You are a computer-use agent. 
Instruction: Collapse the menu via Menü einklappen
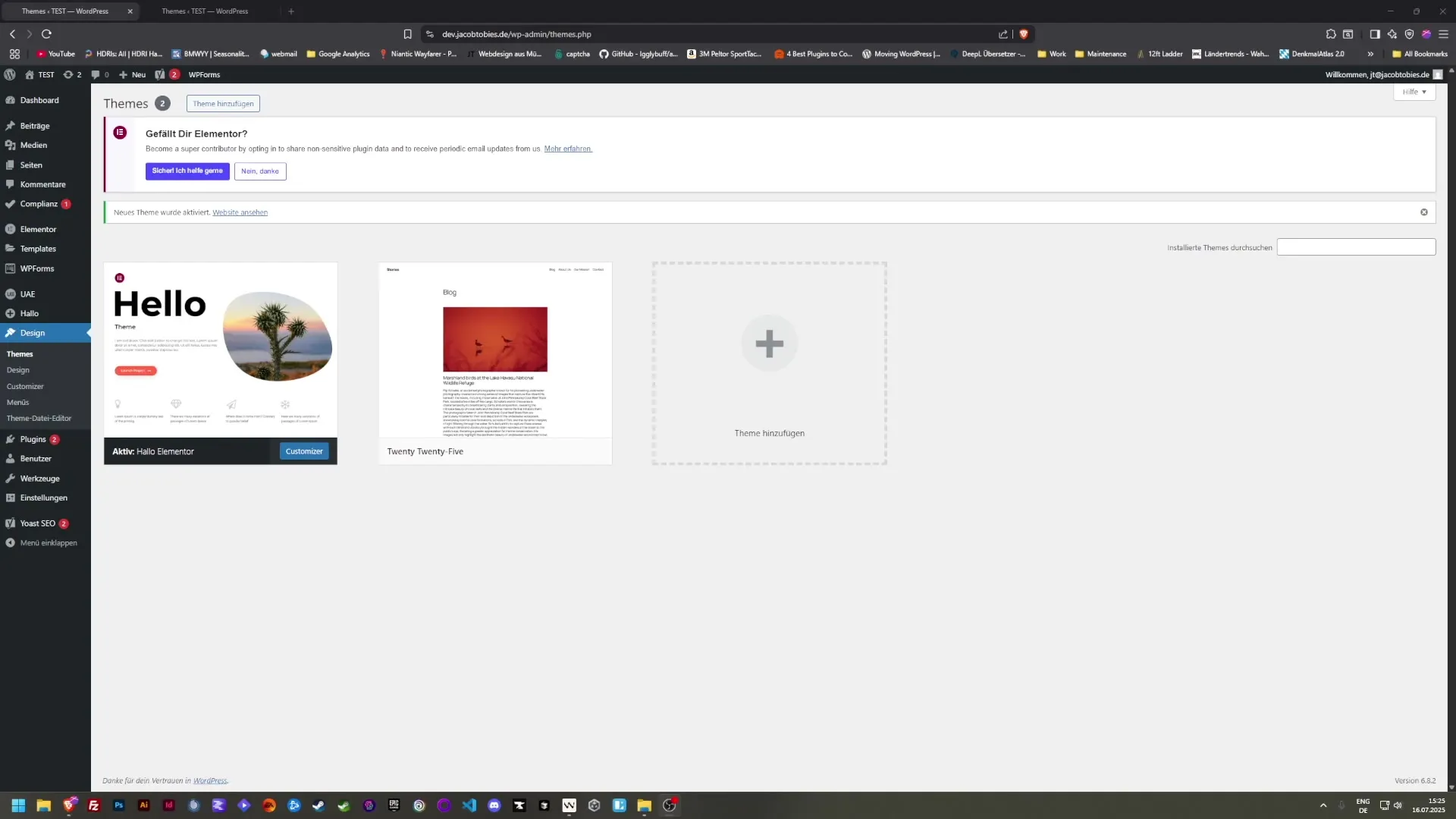(x=49, y=543)
